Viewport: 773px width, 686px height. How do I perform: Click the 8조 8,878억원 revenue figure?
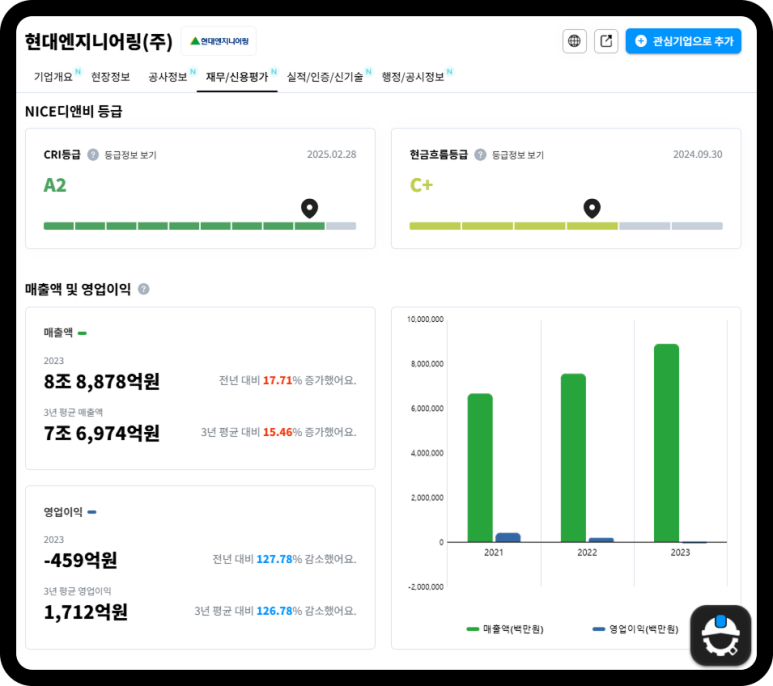(x=102, y=381)
